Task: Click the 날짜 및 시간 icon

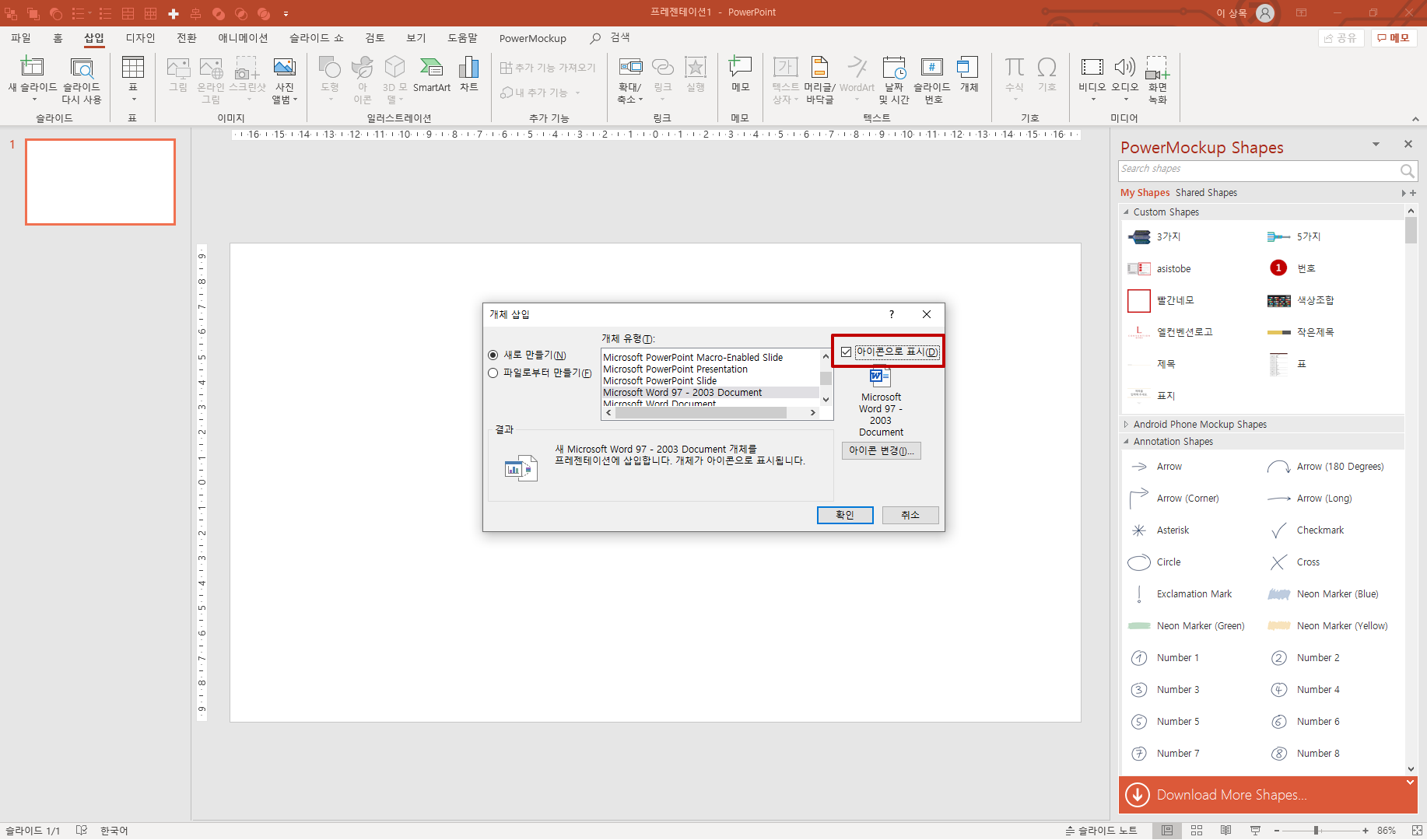Action: [x=894, y=68]
